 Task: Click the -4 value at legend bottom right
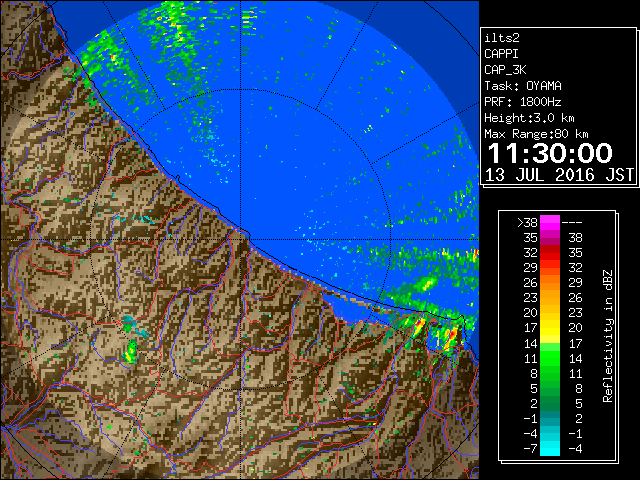[x=575, y=449]
